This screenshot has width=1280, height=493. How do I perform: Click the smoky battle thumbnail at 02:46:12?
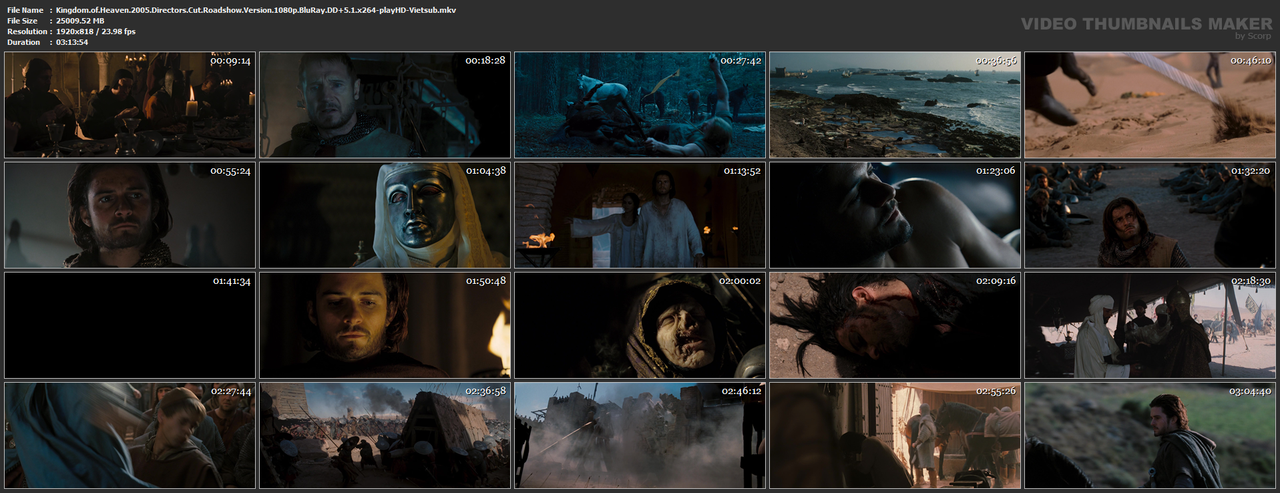(x=640, y=435)
